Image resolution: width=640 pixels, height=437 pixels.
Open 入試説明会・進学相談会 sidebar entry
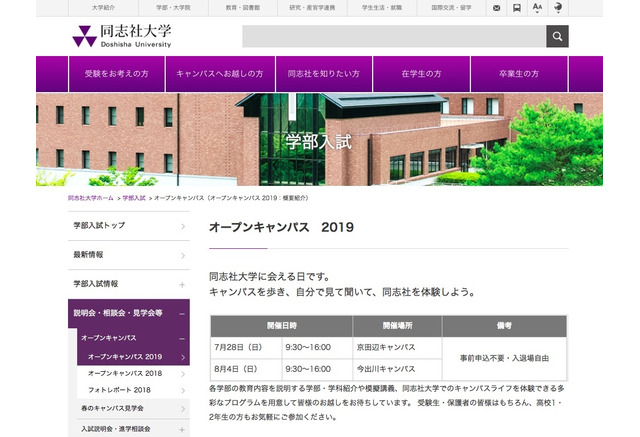[x=133, y=429]
